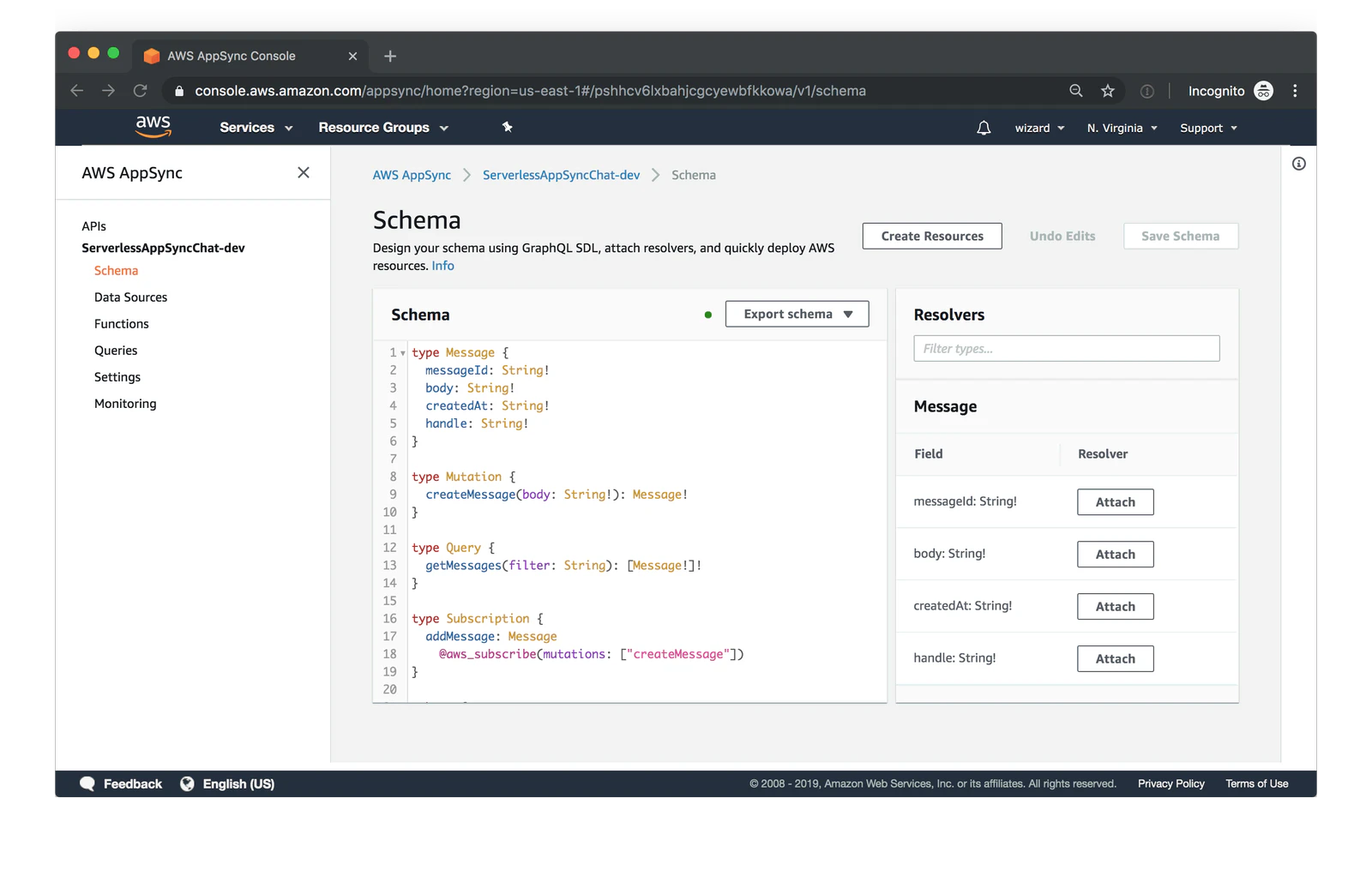Viewport: 1372px width, 876px height.
Task: Click the Incognito profile icon
Action: pos(1263,90)
